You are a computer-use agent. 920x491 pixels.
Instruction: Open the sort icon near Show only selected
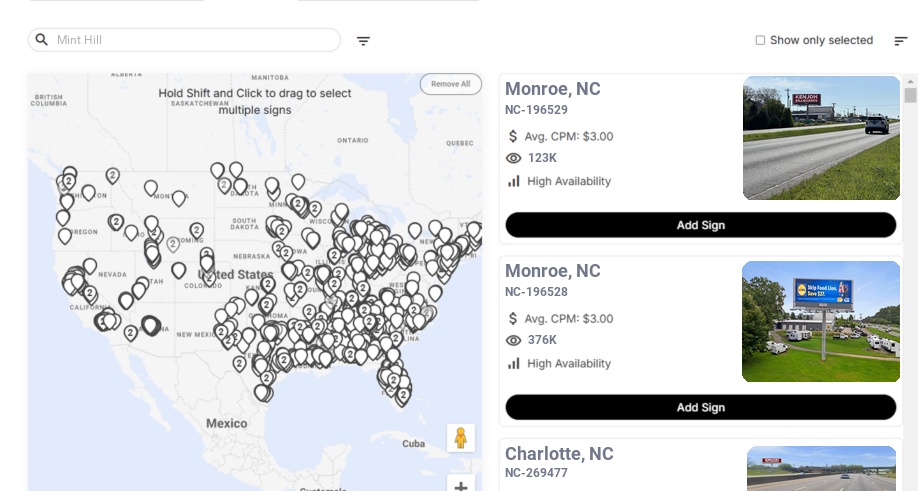(x=900, y=41)
